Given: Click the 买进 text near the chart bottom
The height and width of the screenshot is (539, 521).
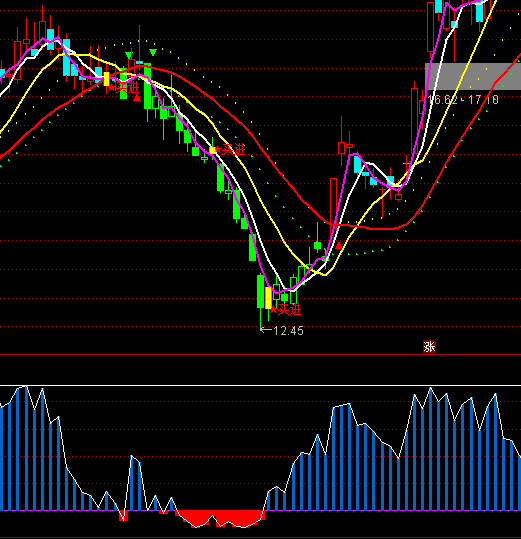Looking at the screenshot, I should coord(289,310).
